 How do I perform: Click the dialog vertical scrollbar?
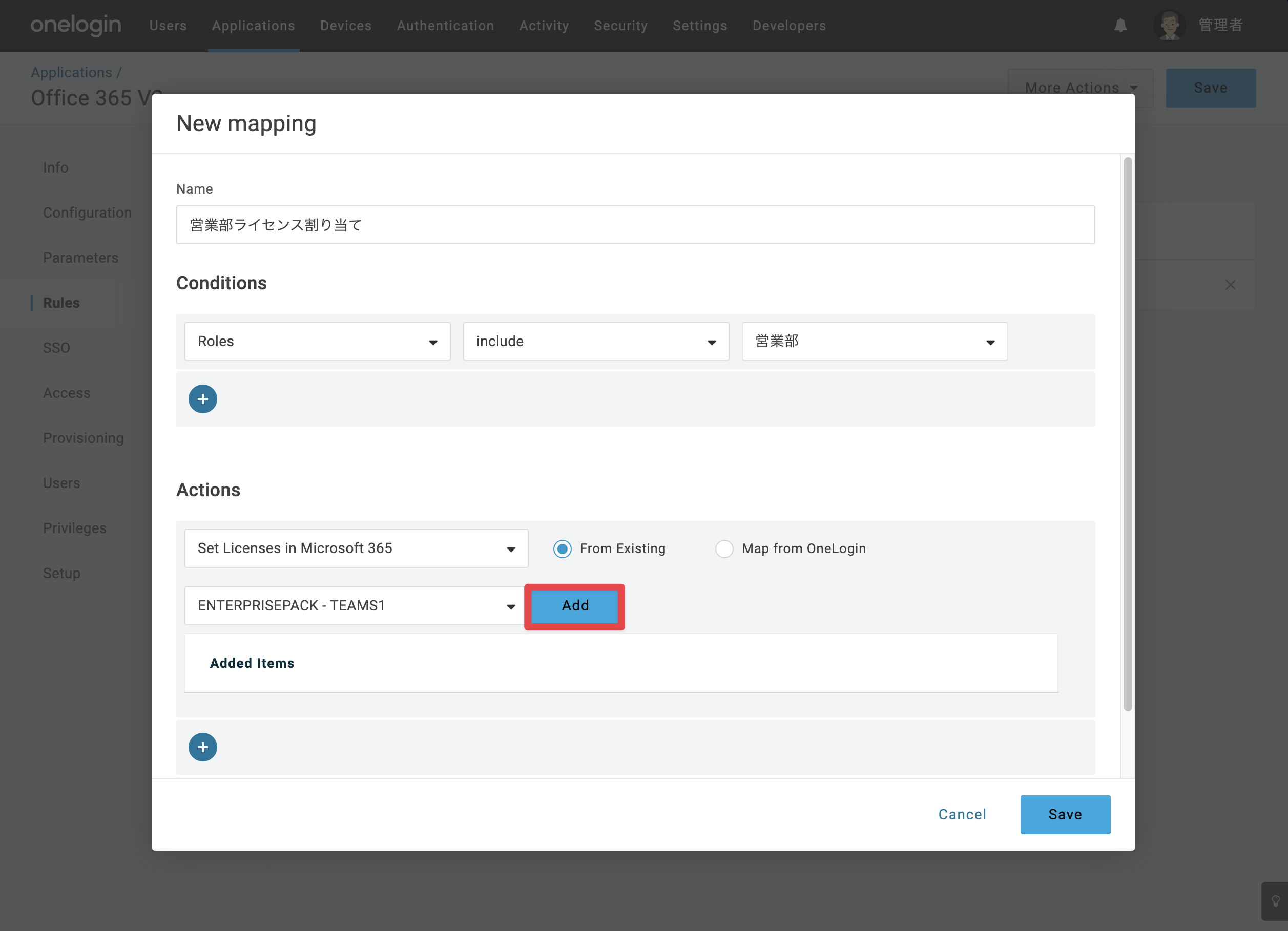(1128, 434)
